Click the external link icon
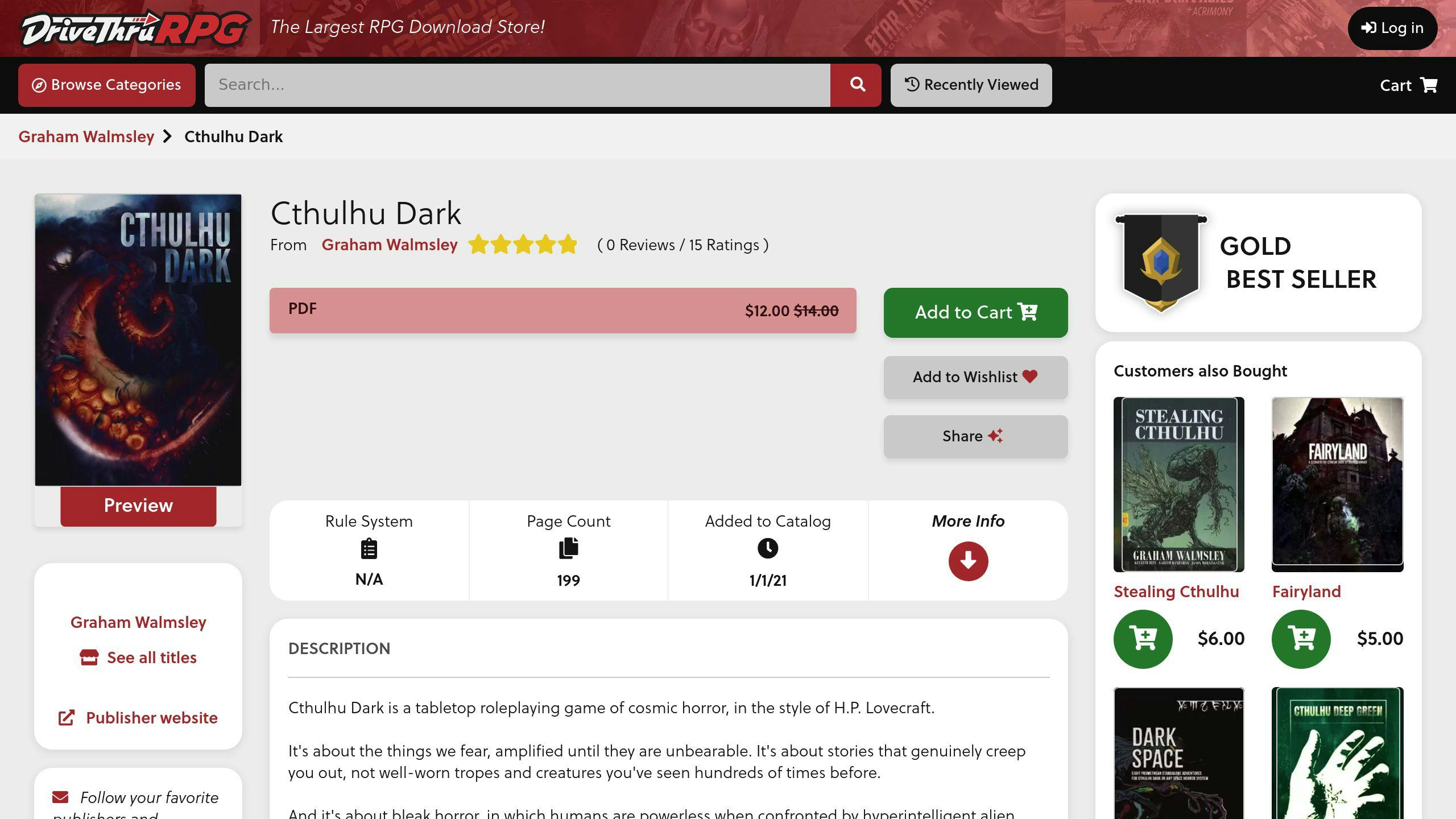This screenshot has width=1456, height=819. point(67,718)
